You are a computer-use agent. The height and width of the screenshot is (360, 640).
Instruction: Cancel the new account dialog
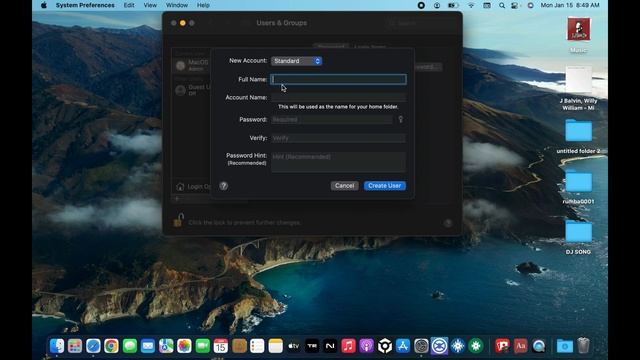point(344,186)
